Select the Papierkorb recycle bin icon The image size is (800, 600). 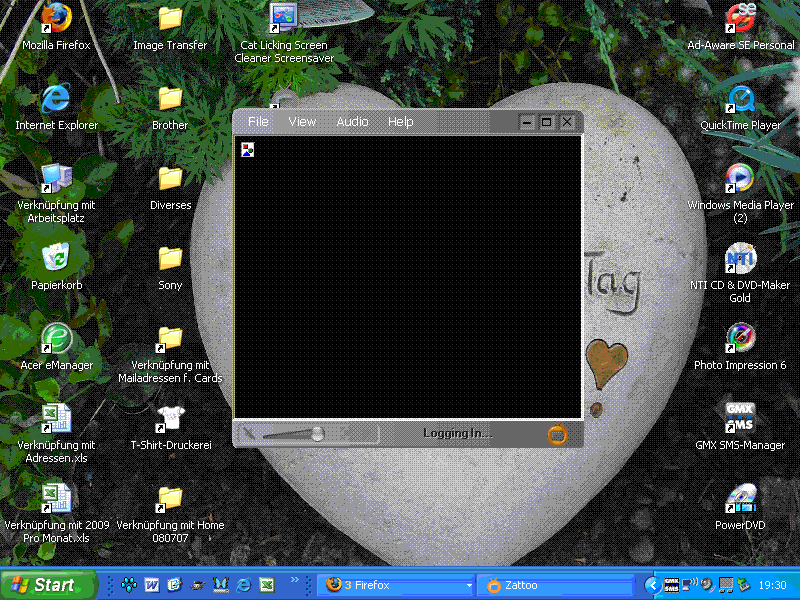pos(56,259)
